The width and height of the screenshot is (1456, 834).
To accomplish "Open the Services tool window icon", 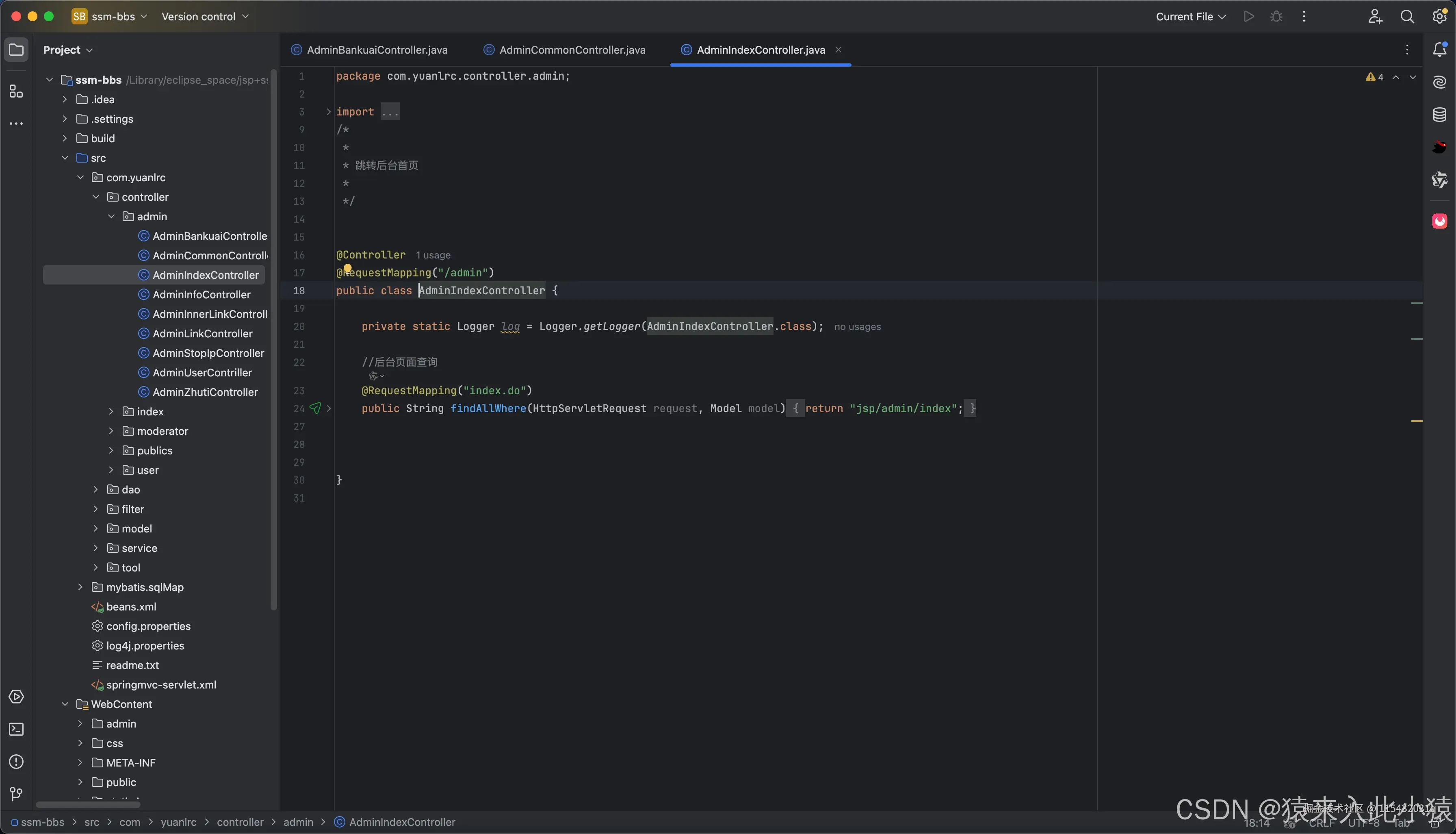I will click(x=16, y=697).
